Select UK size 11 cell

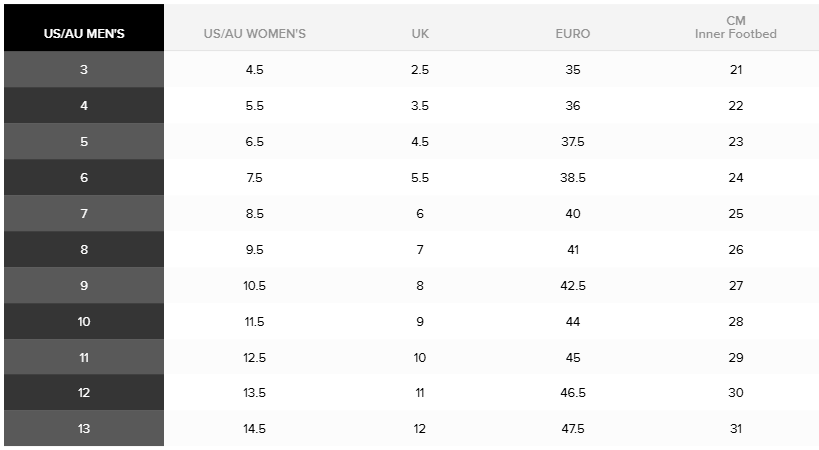[x=420, y=393]
